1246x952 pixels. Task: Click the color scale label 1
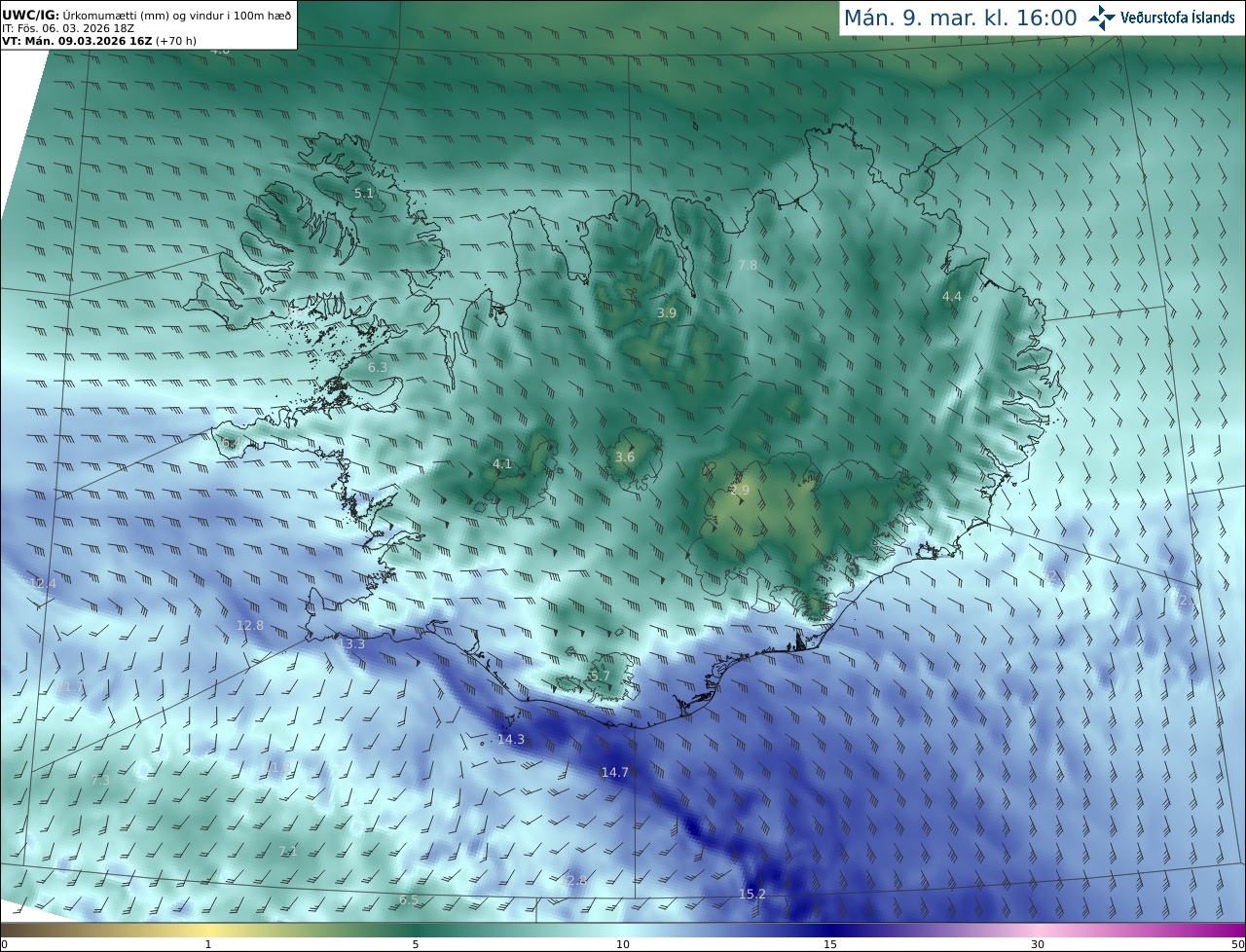[x=208, y=944]
